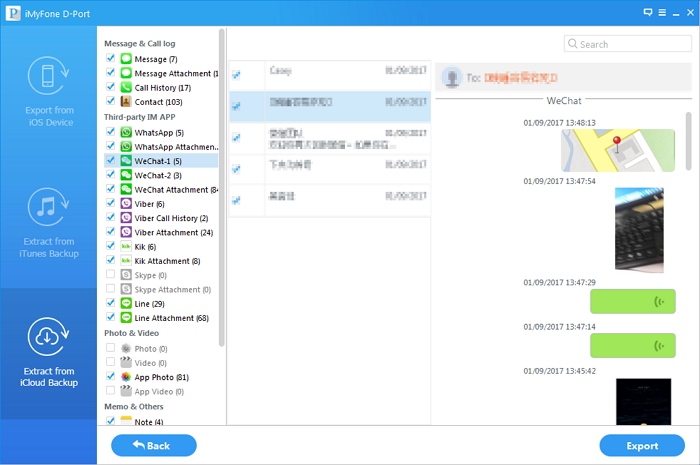Open the Casey conversation row
700x465 pixels.
coord(330,75)
